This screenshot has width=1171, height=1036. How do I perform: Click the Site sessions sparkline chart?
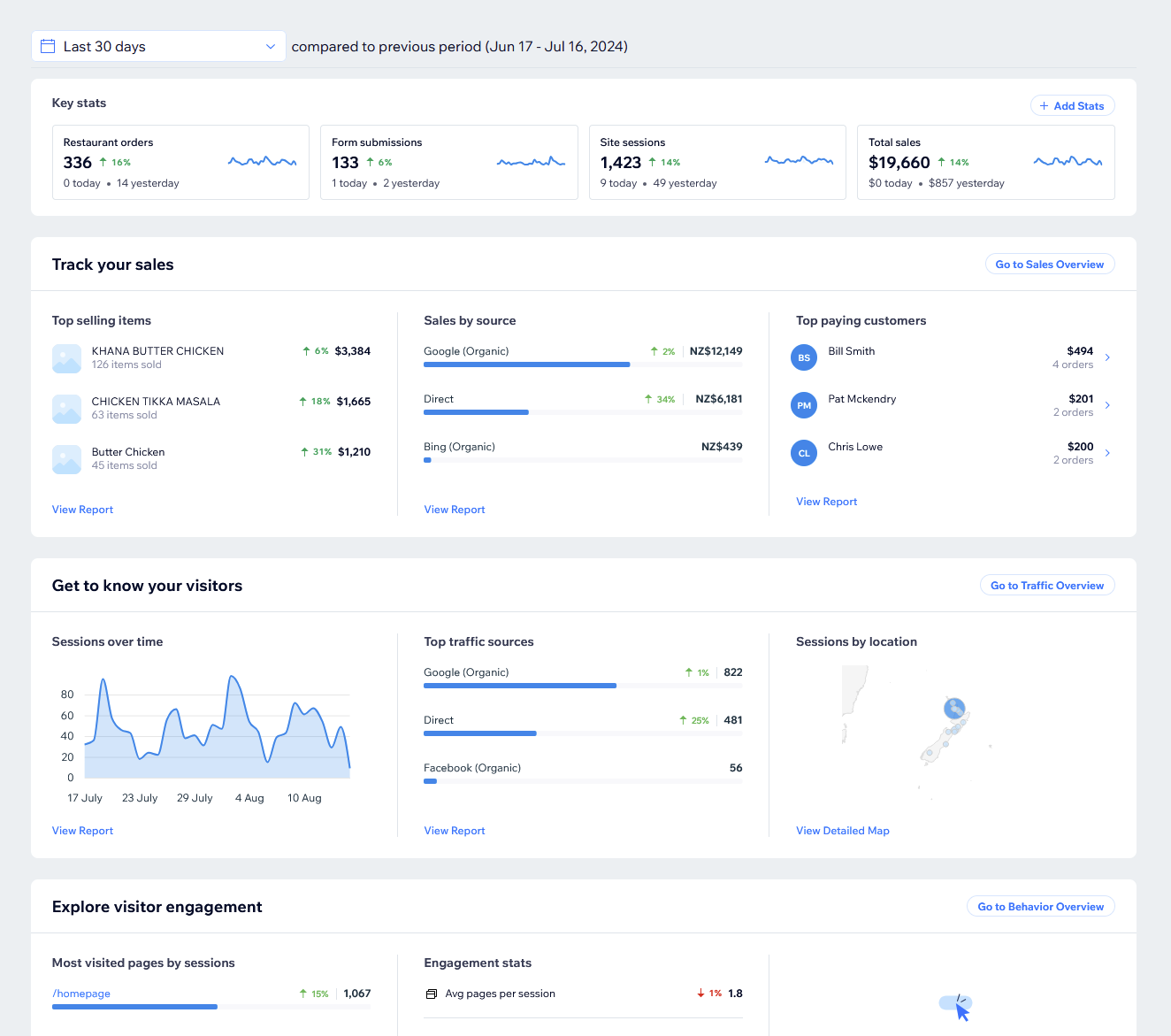tap(799, 161)
